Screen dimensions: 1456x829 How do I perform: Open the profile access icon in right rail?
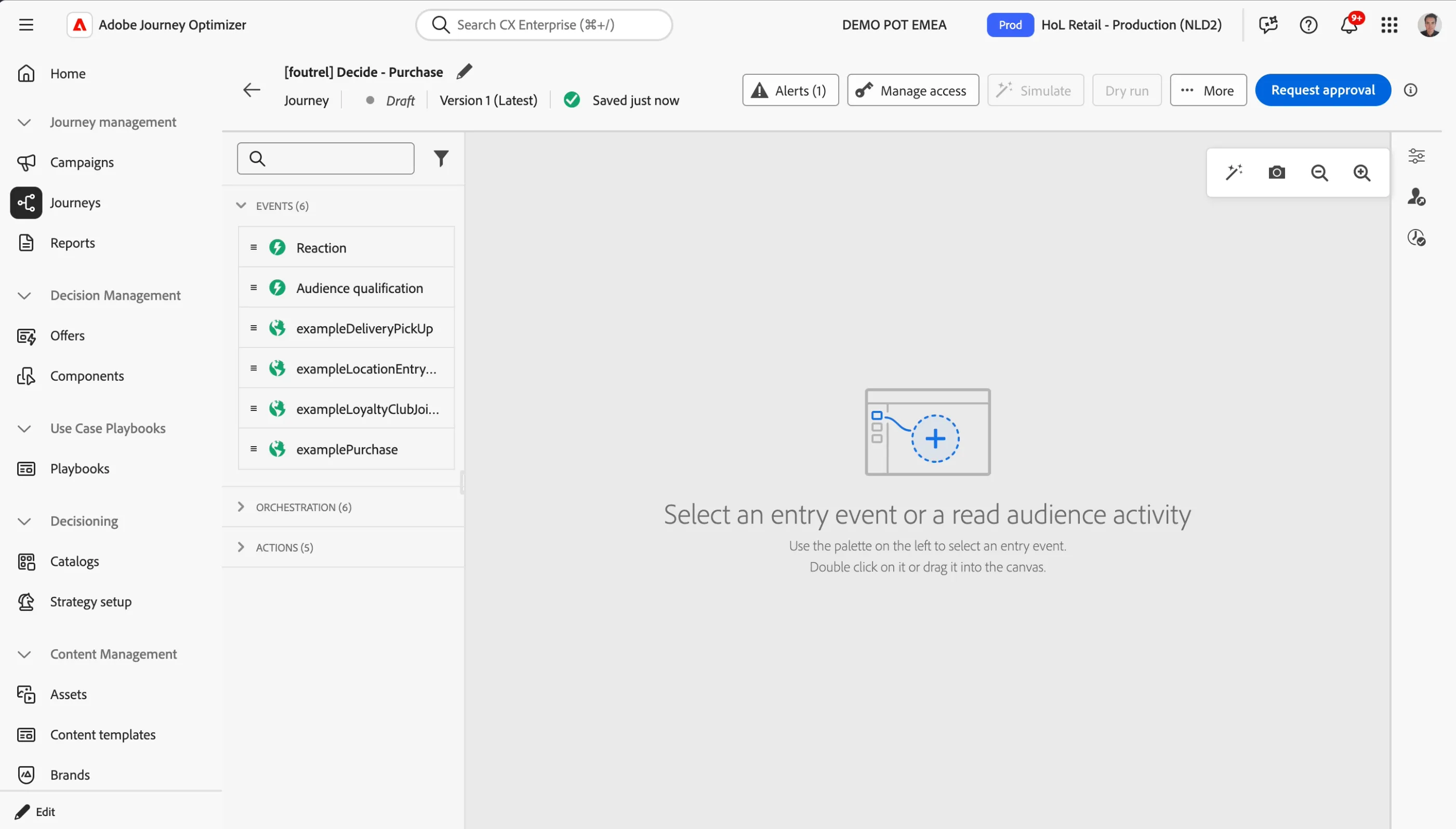1417,197
